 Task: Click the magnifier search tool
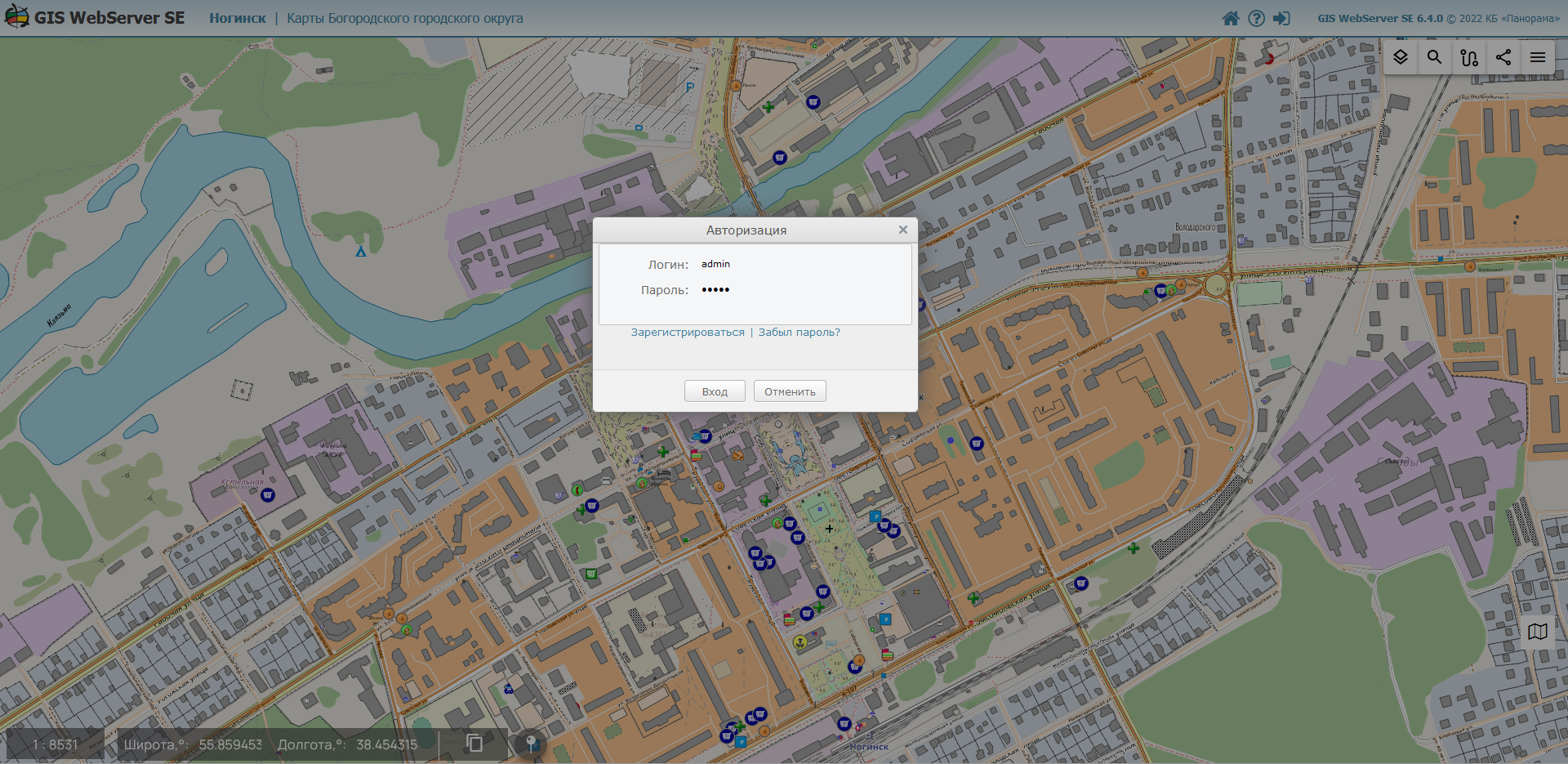pyautogui.click(x=1434, y=57)
